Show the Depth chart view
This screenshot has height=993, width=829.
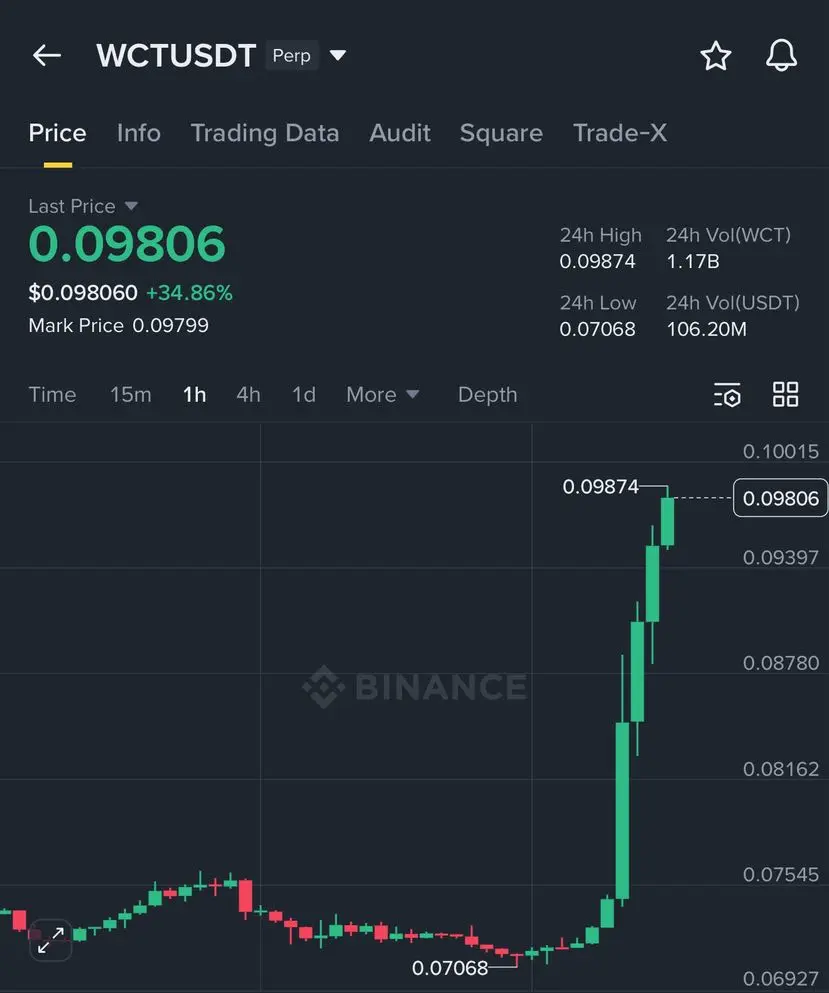[x=488, y=395]
